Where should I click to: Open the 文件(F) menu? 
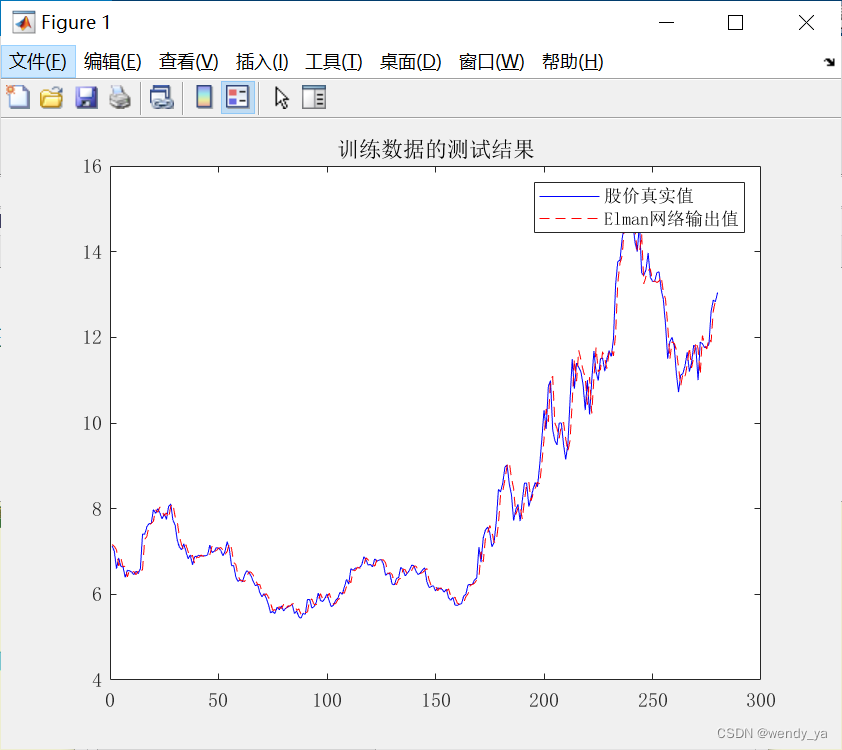click(38, 62)
